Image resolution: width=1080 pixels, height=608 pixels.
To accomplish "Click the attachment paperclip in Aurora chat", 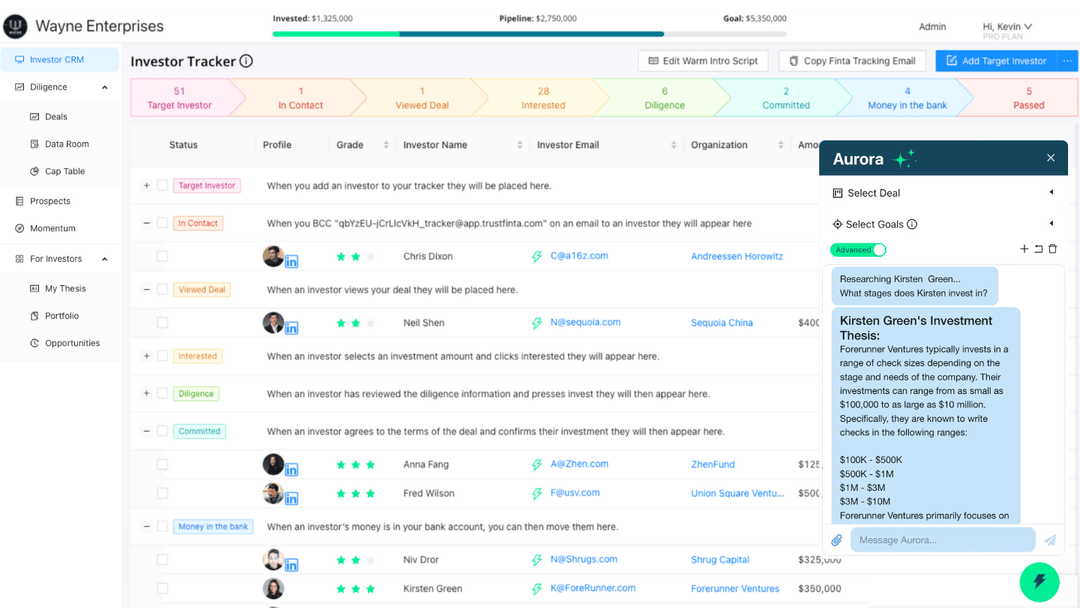I will click(x=837, y=541).
